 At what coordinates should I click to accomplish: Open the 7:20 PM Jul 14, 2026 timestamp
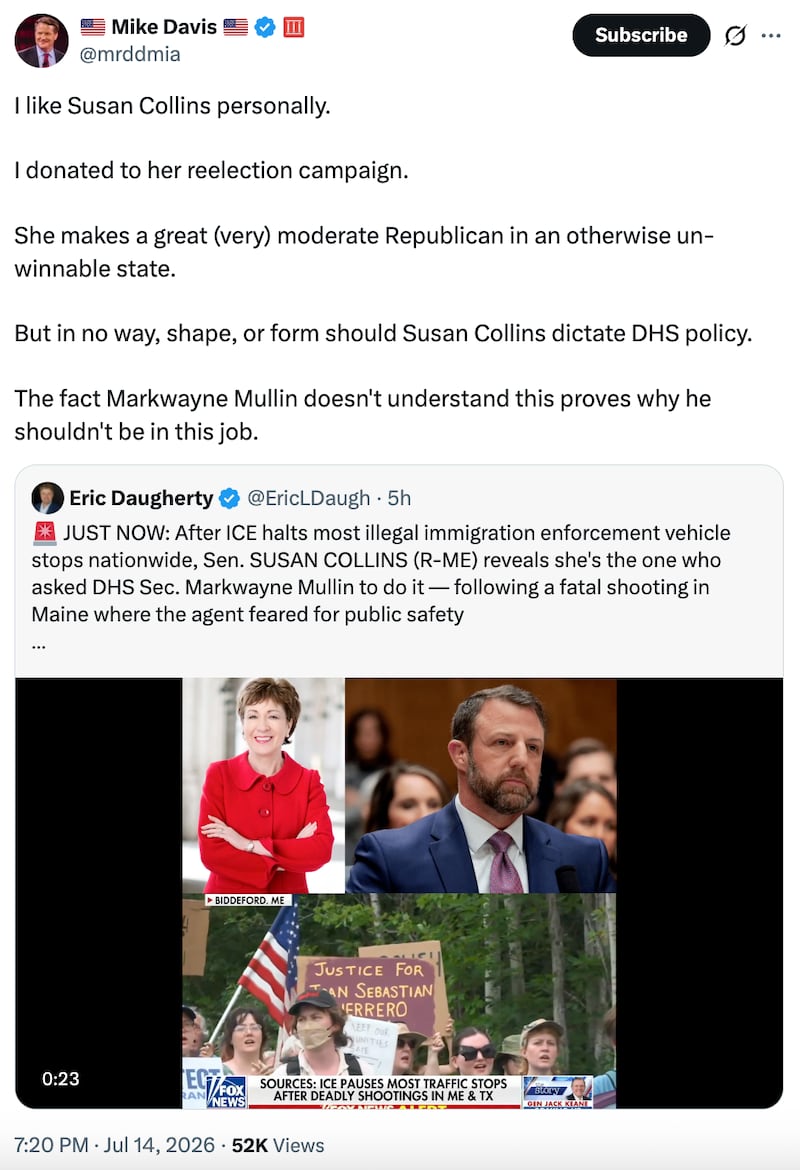(x=114, y=1145)
